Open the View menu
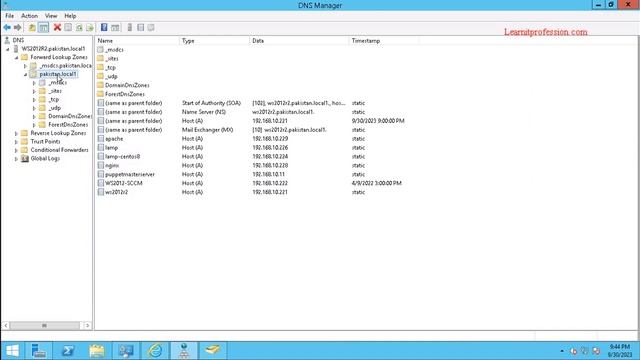640x360 pixels. pyautogui.click(x=51, y=16)
